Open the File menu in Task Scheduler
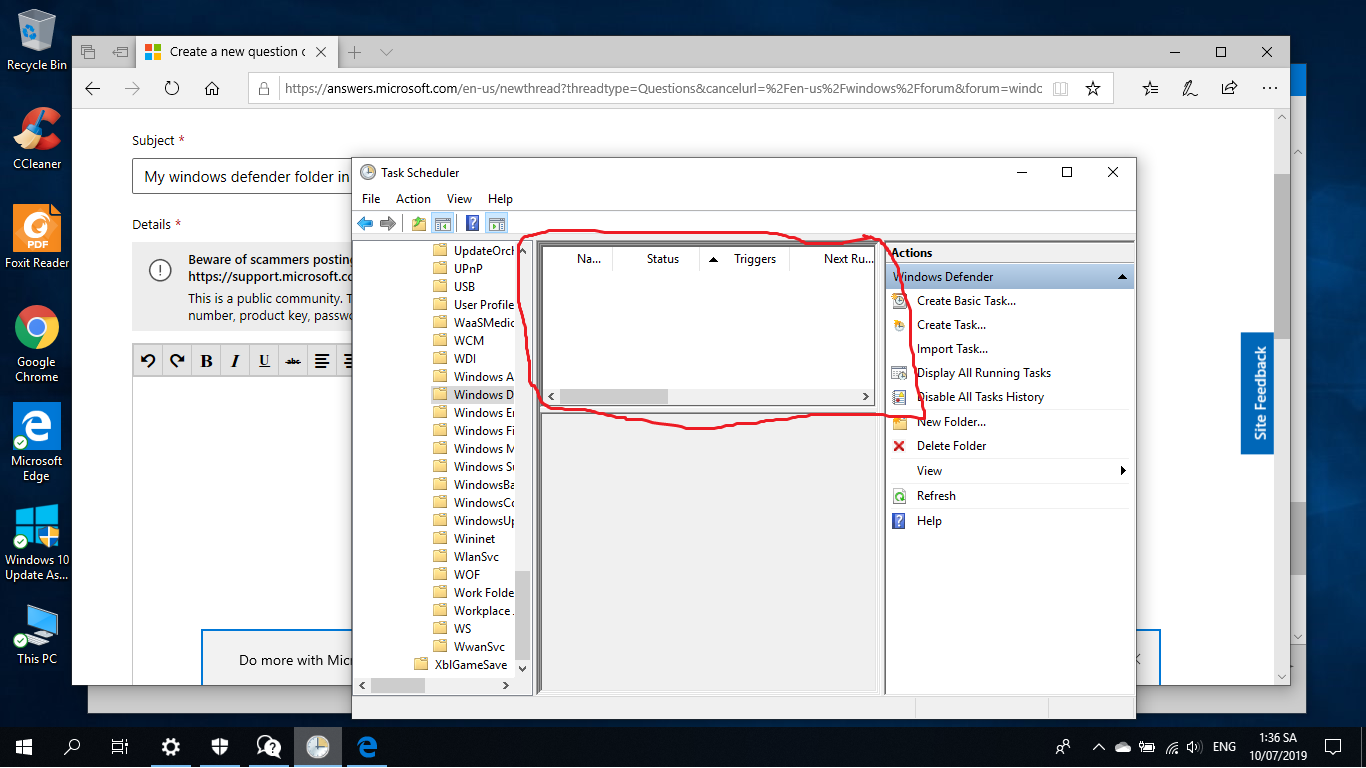 pyautogui.click(x=371, y=199)
